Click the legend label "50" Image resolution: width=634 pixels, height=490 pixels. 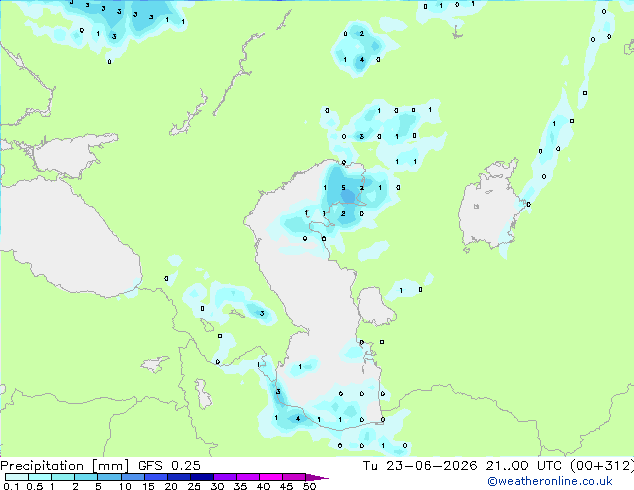coord(309,486)
